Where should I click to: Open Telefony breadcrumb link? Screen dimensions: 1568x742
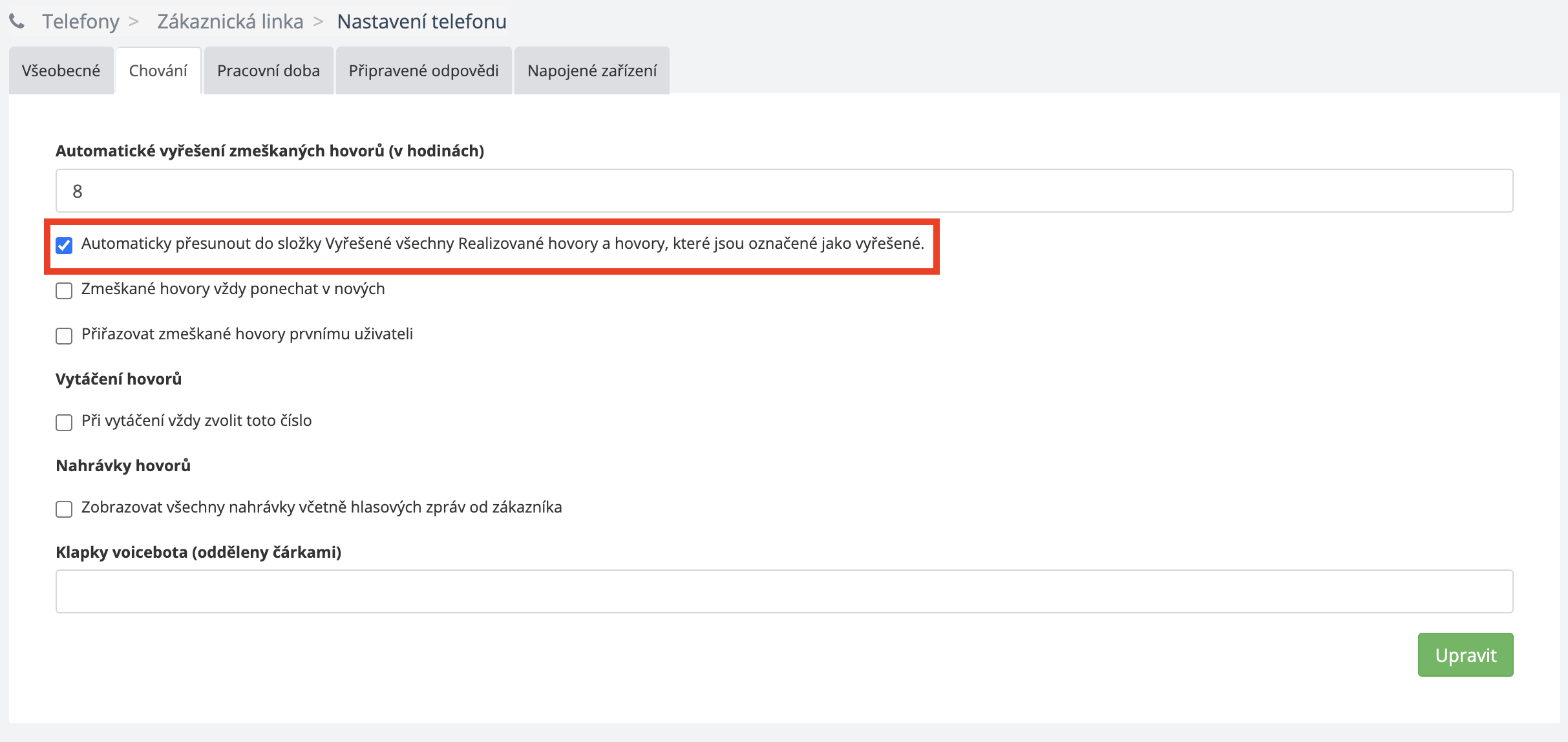click(x=81, y=22)
